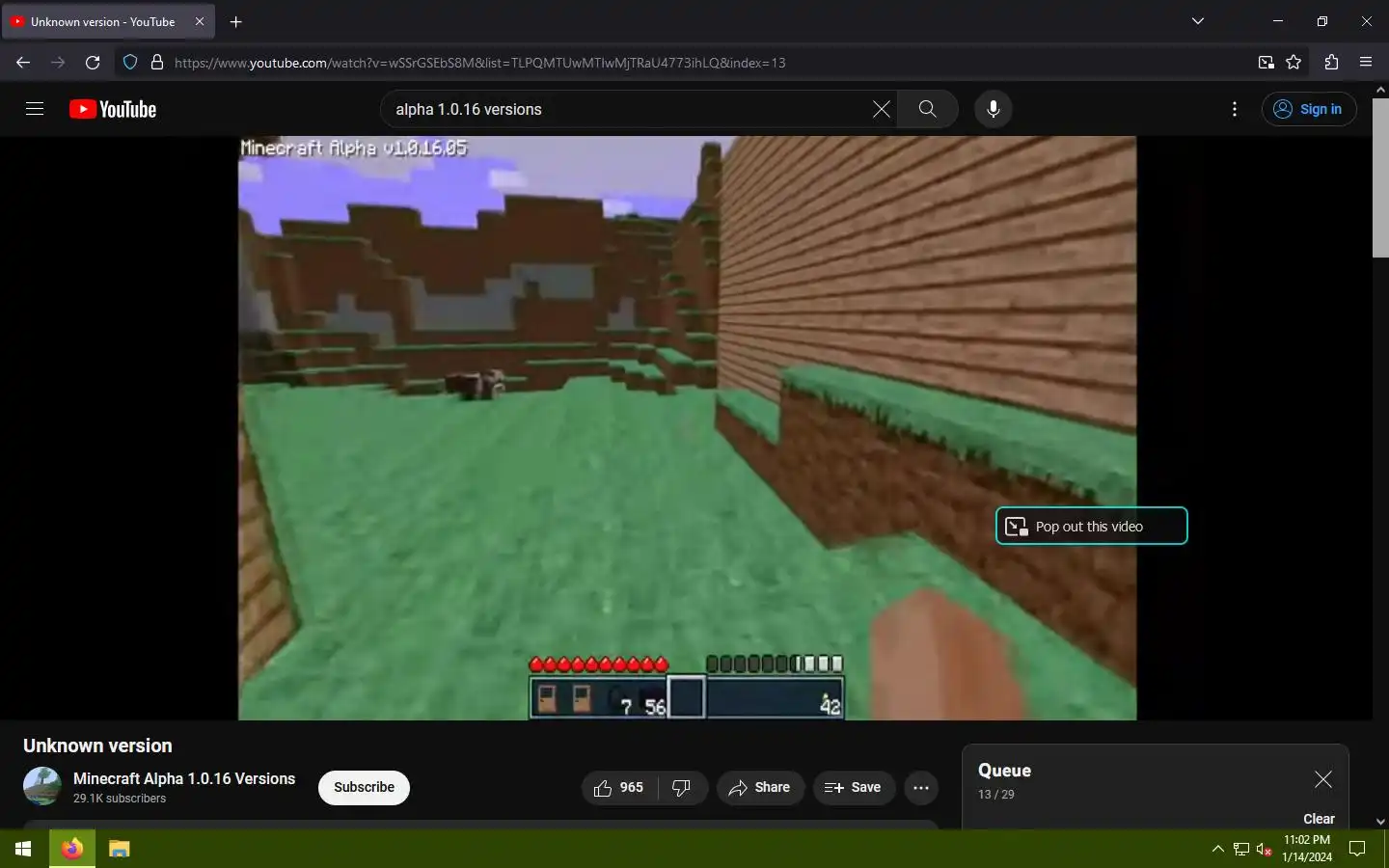Open channel avatar thumbnail
Image resolution: width=1389 pixels, height=868 pixels.
click(42, 787)
